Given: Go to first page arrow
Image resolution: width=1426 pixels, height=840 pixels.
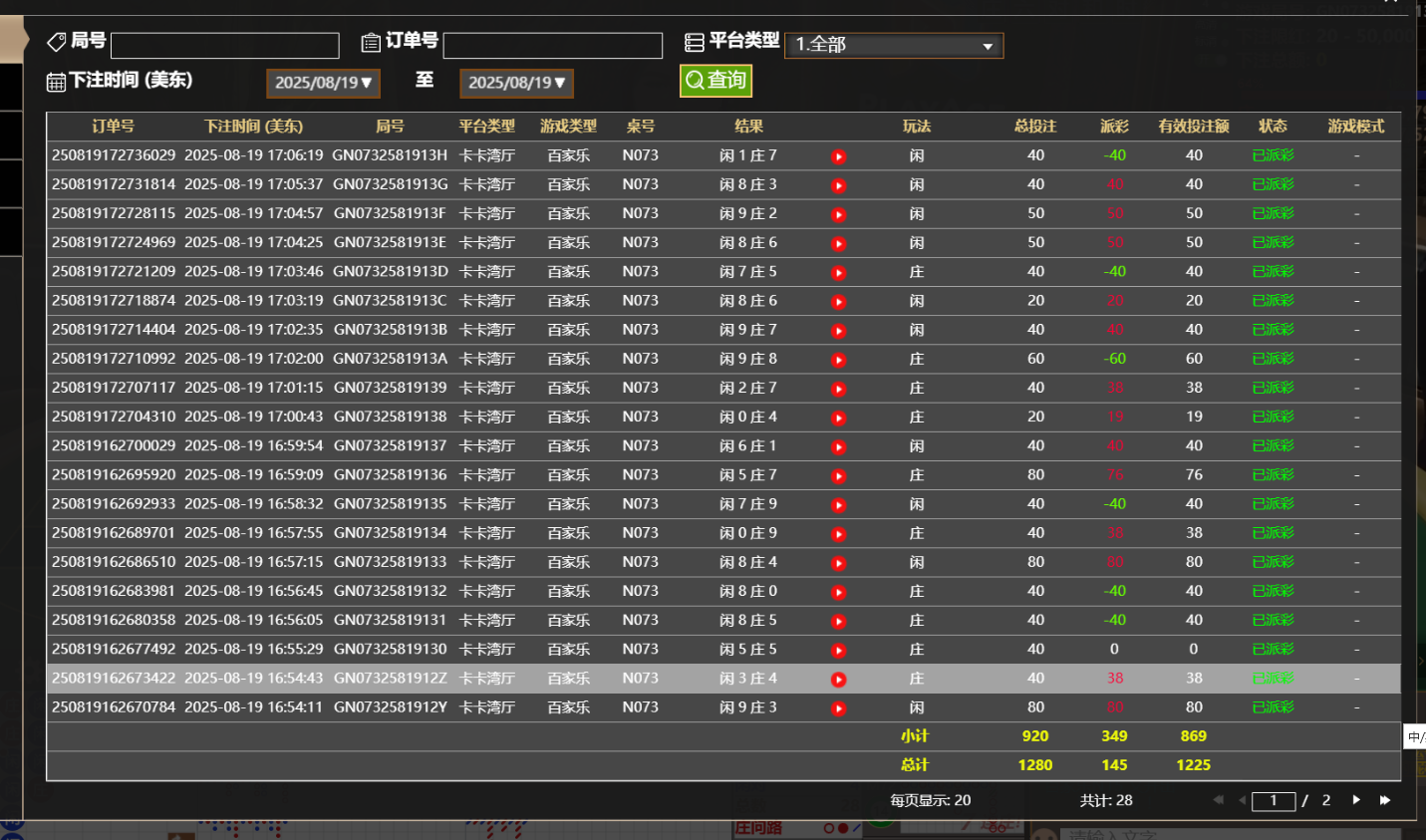Looking at the screenshot, I should click(x=1218, y=800).
